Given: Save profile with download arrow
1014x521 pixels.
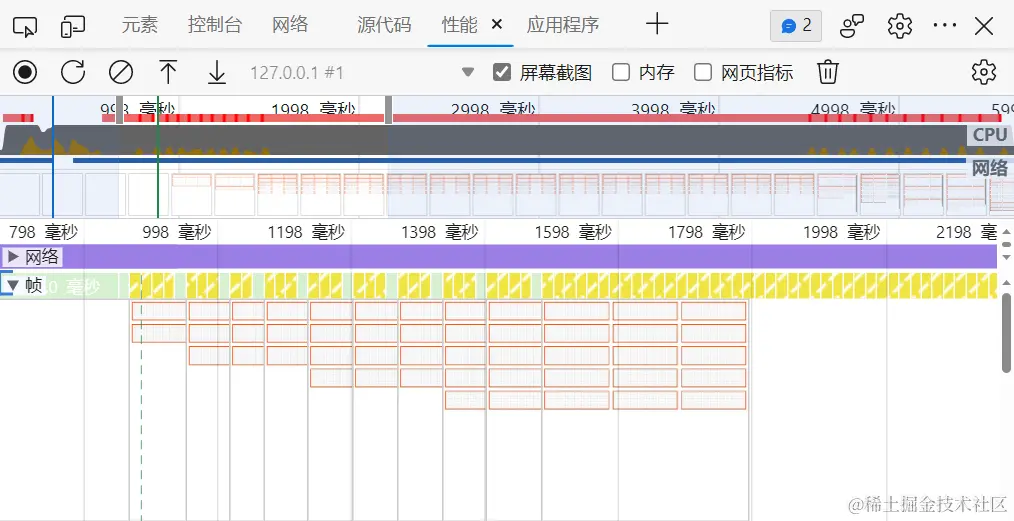Looking at the screenshot, I should 217,72.
